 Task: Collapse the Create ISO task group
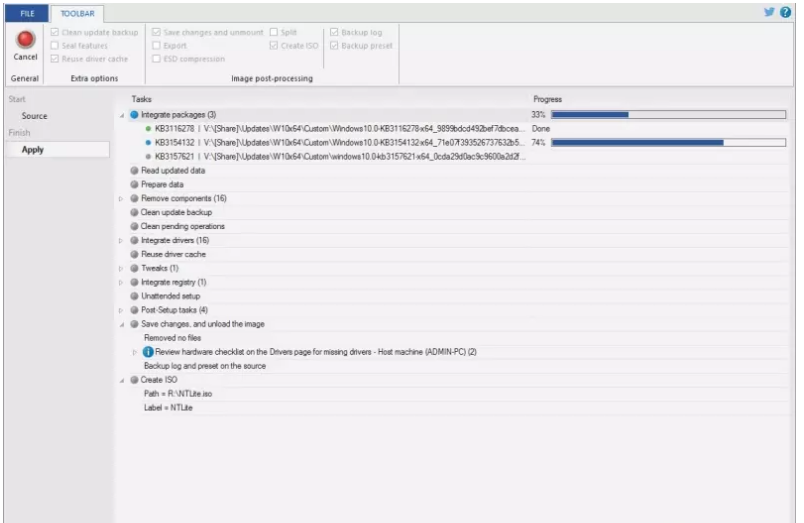(x=122, y=380)
